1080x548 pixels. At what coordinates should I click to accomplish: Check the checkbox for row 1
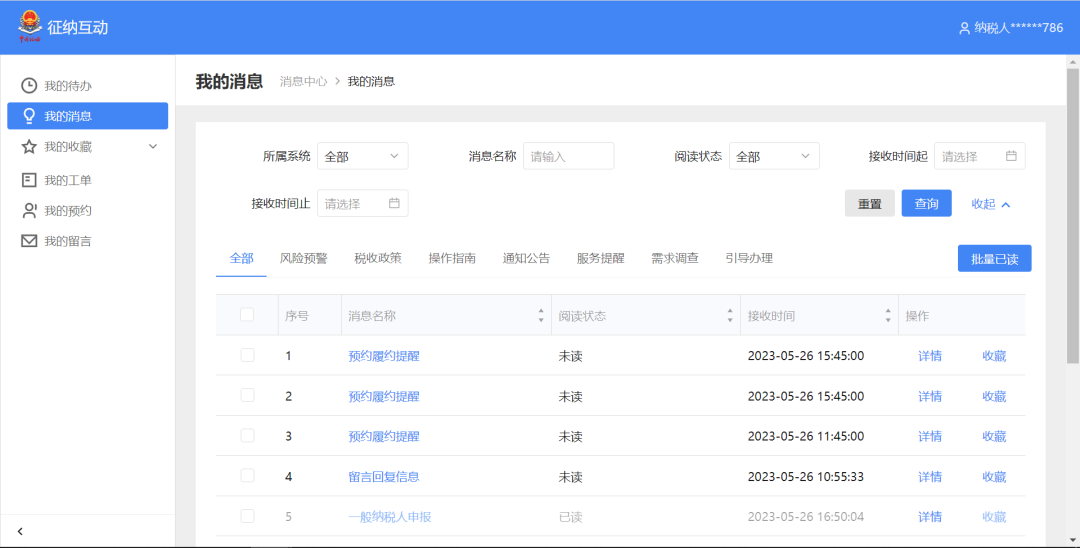pyautogui.click(x=247, y=355)
